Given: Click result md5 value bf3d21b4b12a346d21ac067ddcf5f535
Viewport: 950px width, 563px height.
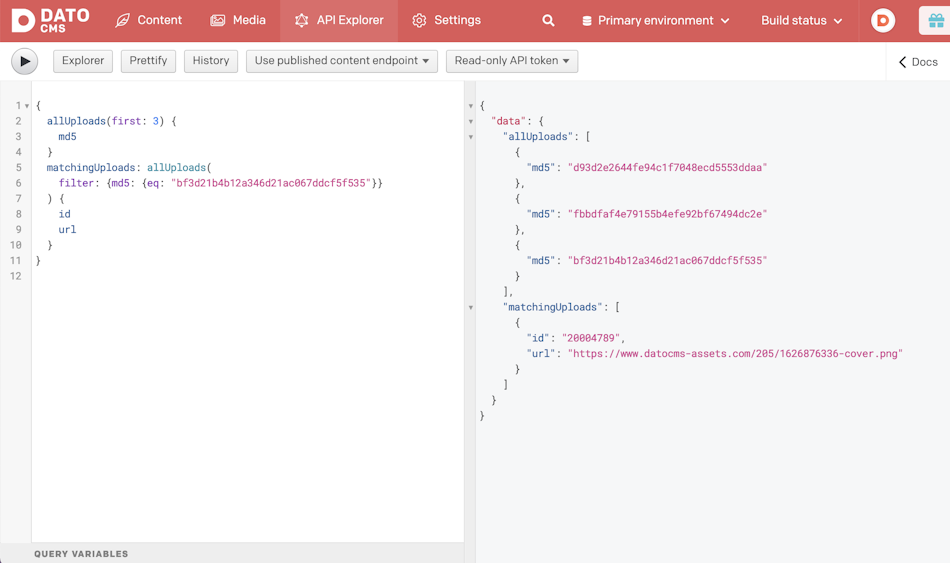Looking at the screenshot, I should coord(667,261).
